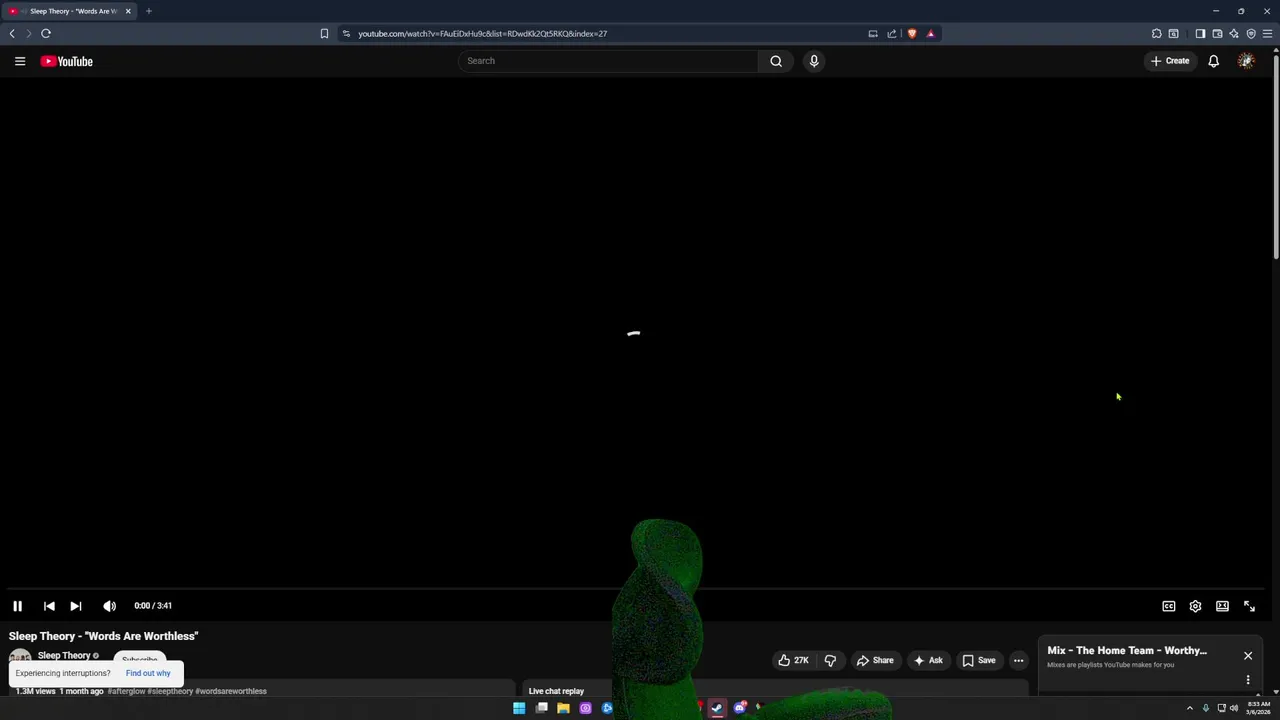The image size is (1280, 720).
Task: Bookmark this page icon
Action: [x=324, y=33]
